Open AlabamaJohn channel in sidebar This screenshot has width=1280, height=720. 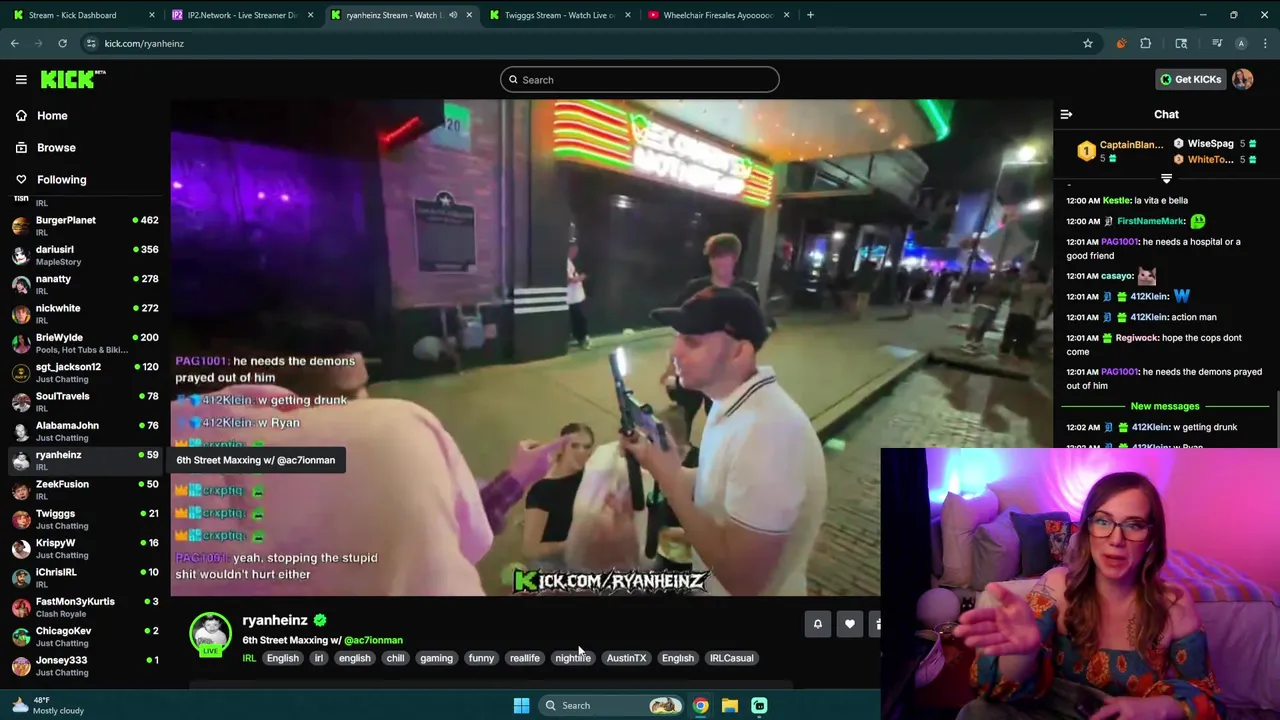[84, 431]
